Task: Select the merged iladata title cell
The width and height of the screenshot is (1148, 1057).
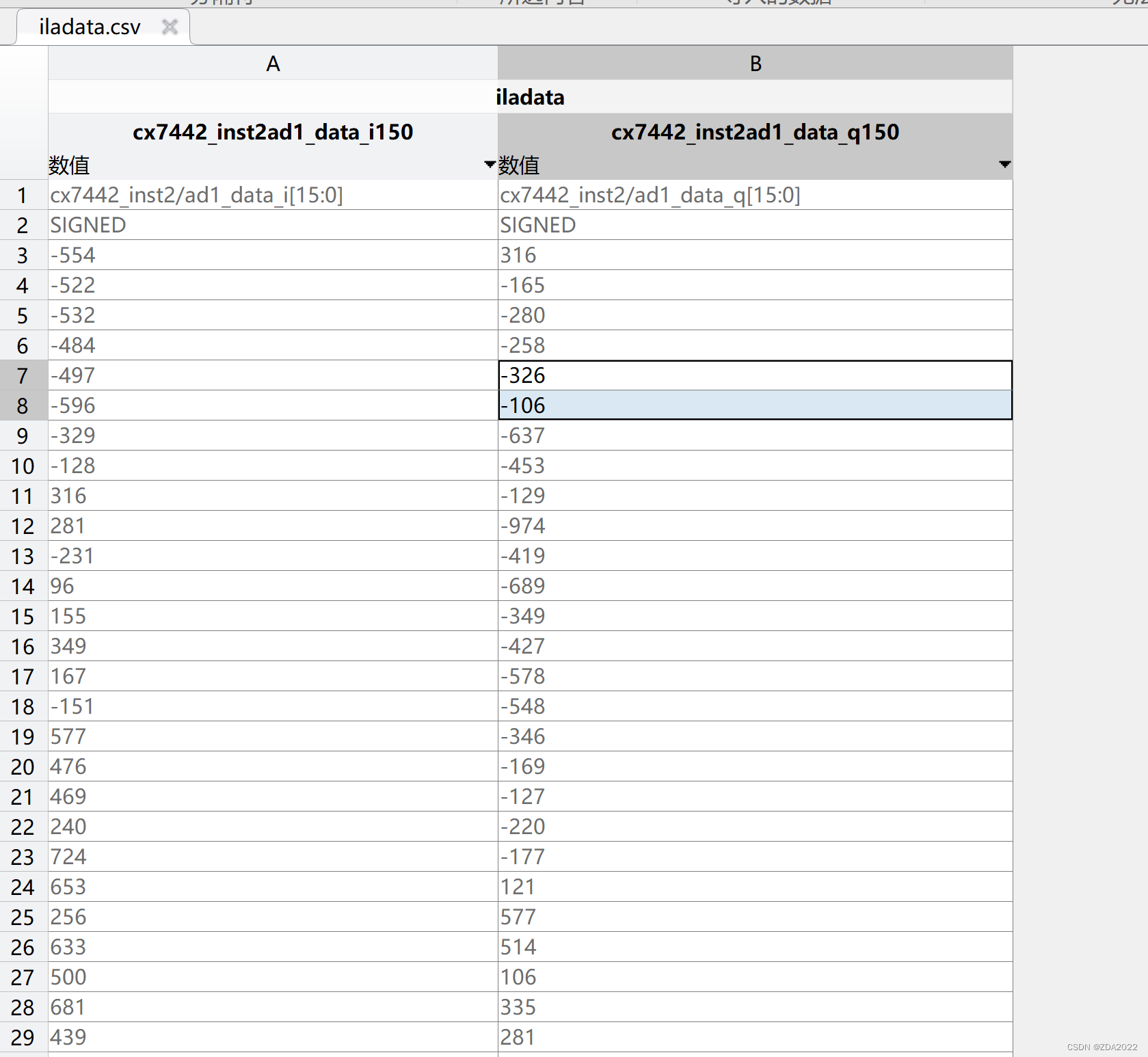Action: click(530, 96)
